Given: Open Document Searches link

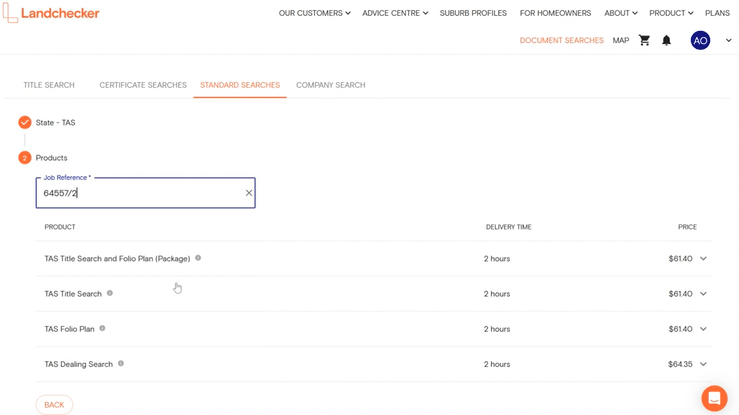Looking at the screenshot, I should tap(561, 41).
